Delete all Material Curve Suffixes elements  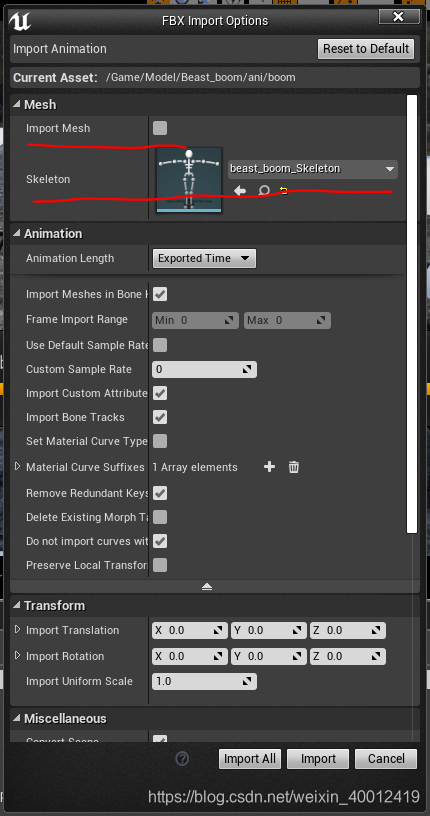[x=294, y=467]
